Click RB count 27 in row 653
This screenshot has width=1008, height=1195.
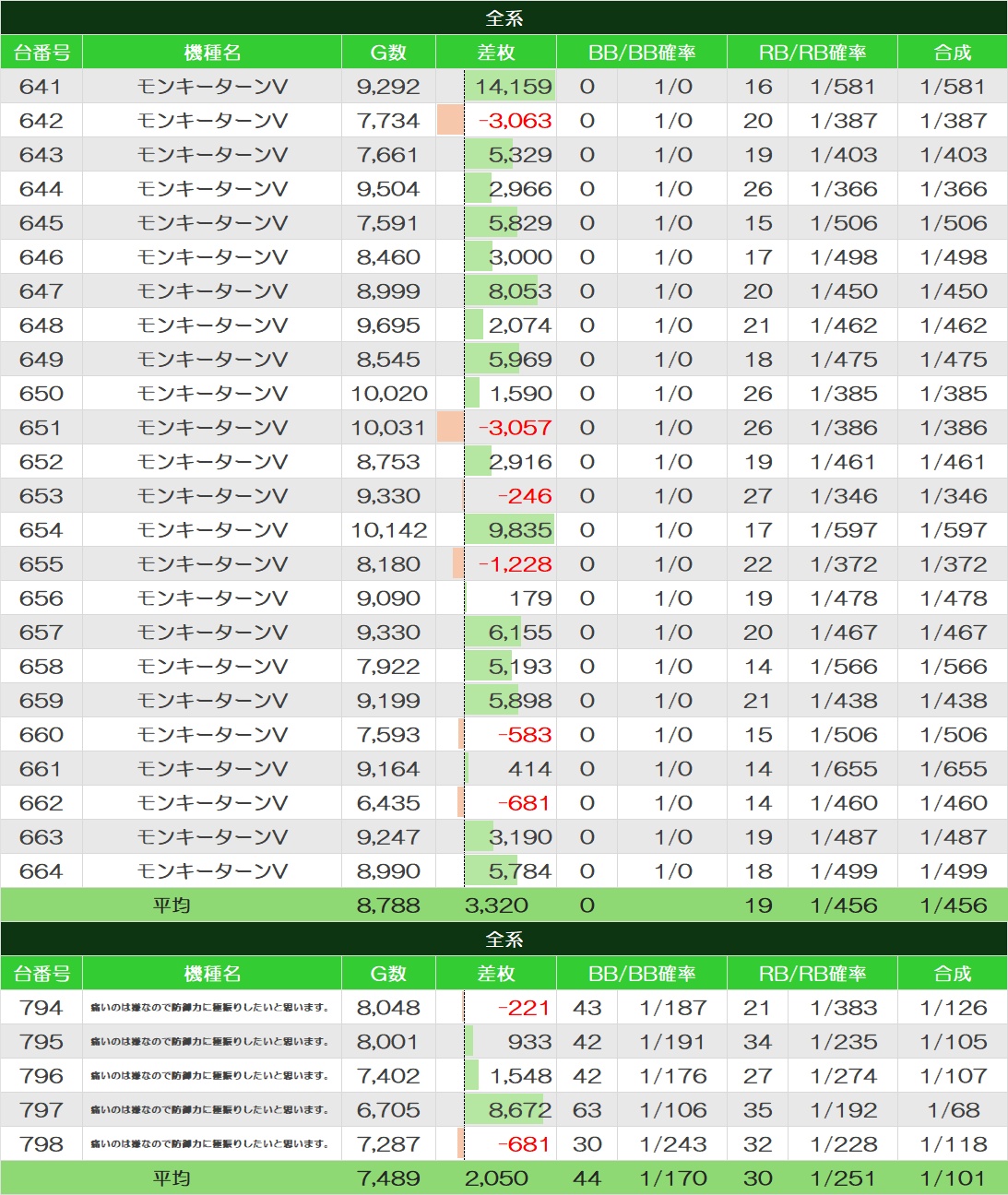[x=758, y=496]
